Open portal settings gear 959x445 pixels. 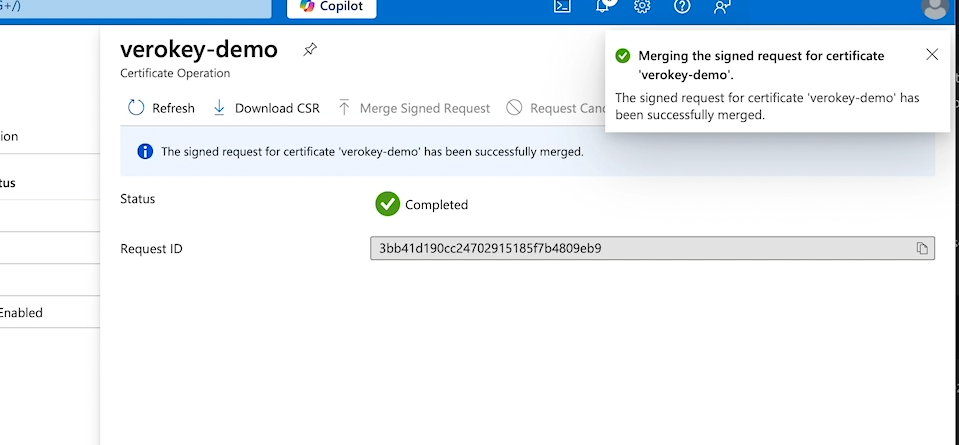642,6
